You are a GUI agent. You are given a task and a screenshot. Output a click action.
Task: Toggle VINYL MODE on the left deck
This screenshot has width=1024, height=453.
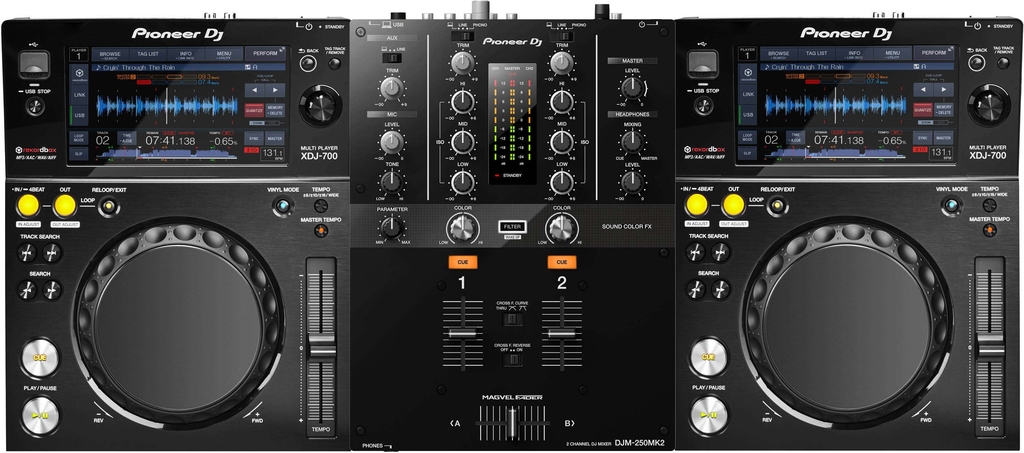point(281,207)
